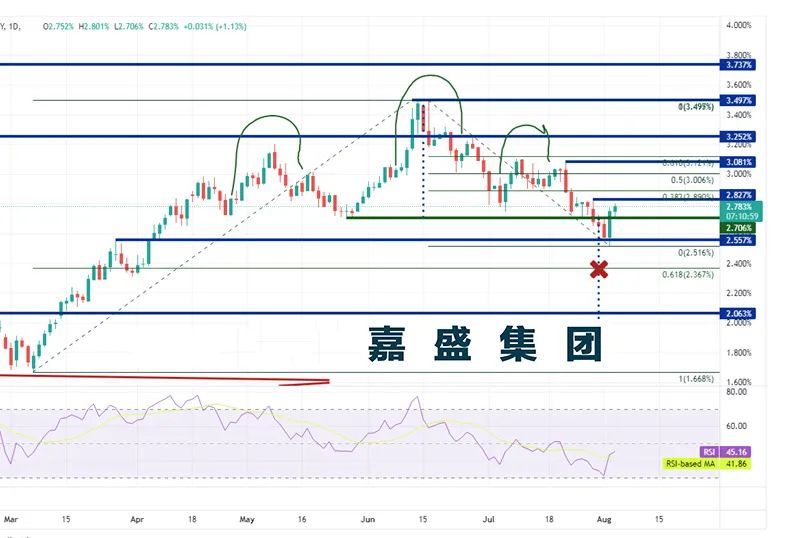Screen dimensions: 800x538
Task: Select the 0.618(2.367%) Fibonacci level label
Action: [x=688, y=275]
